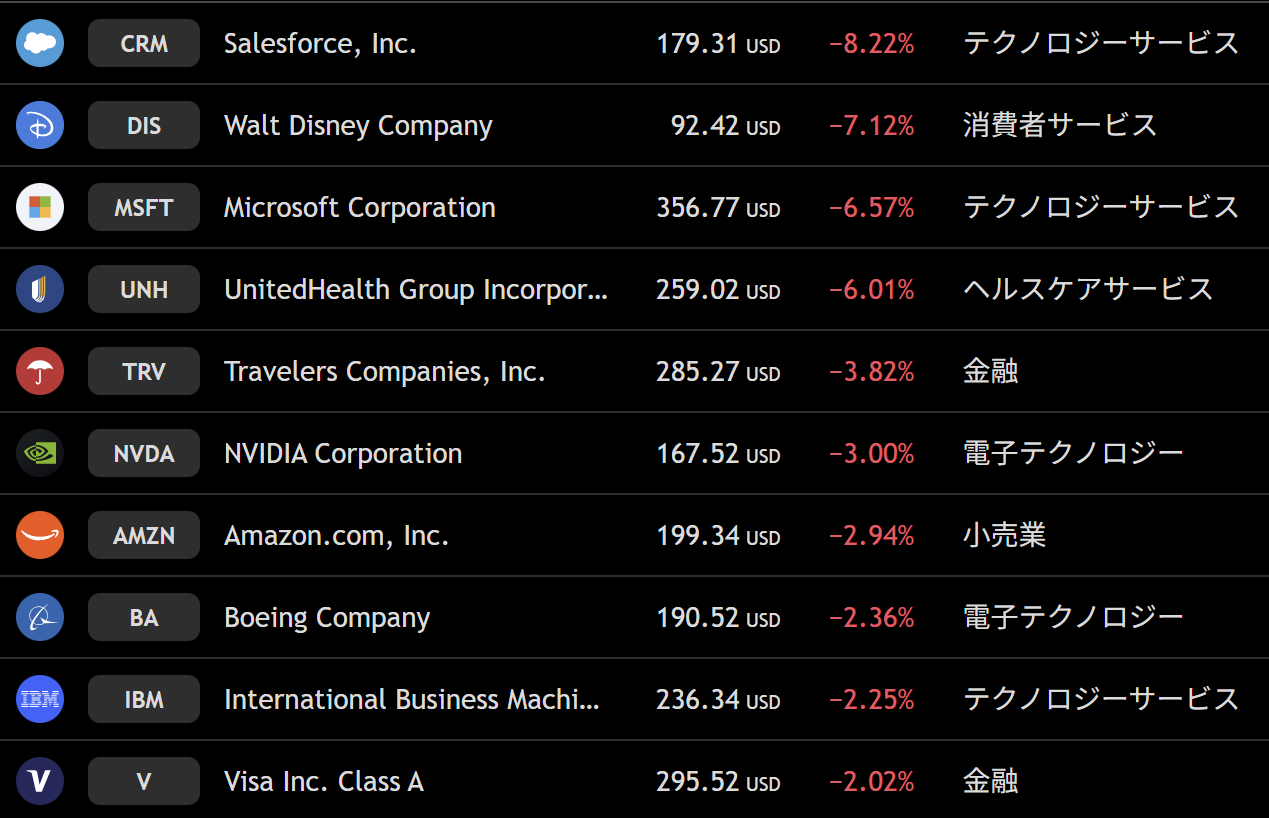Click the Walt Disney logo icon
The width and height of the screenshot is (1269, 818).
click(40, 126)
